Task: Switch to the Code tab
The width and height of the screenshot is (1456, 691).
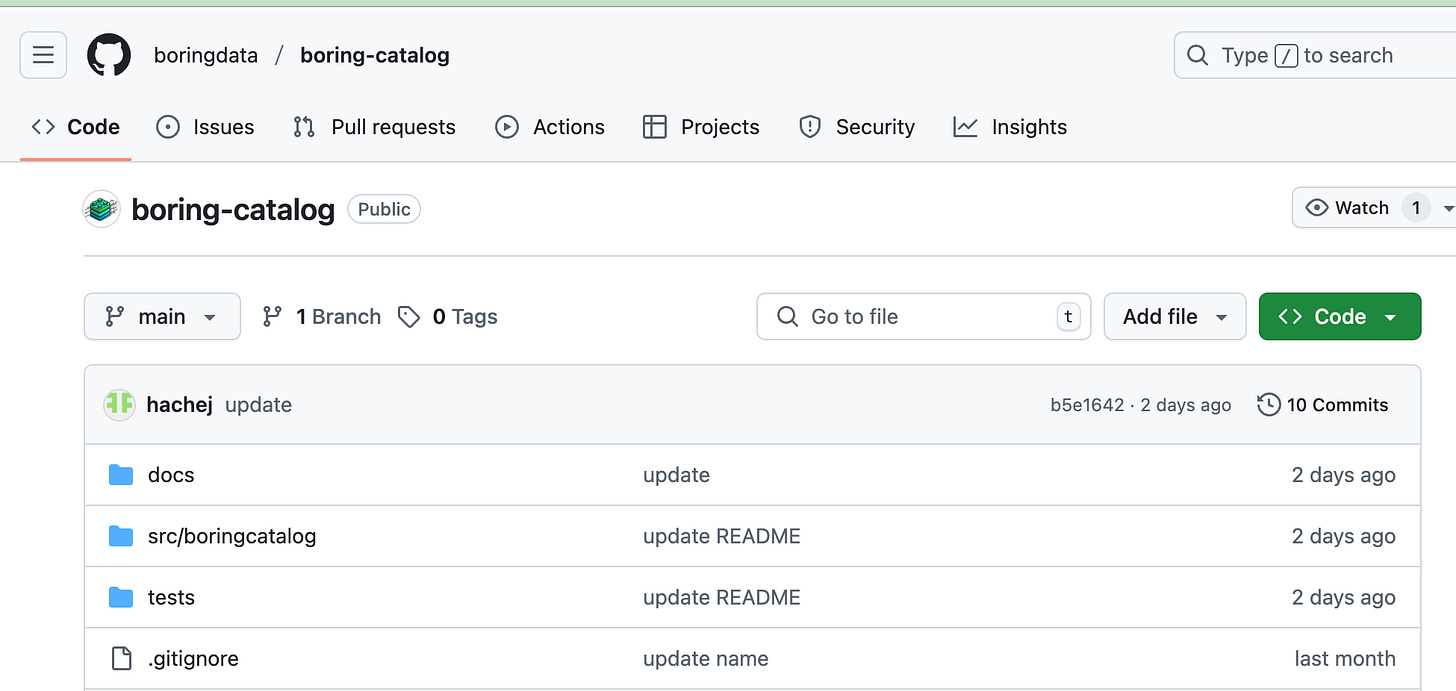Action: coord(75,127)
